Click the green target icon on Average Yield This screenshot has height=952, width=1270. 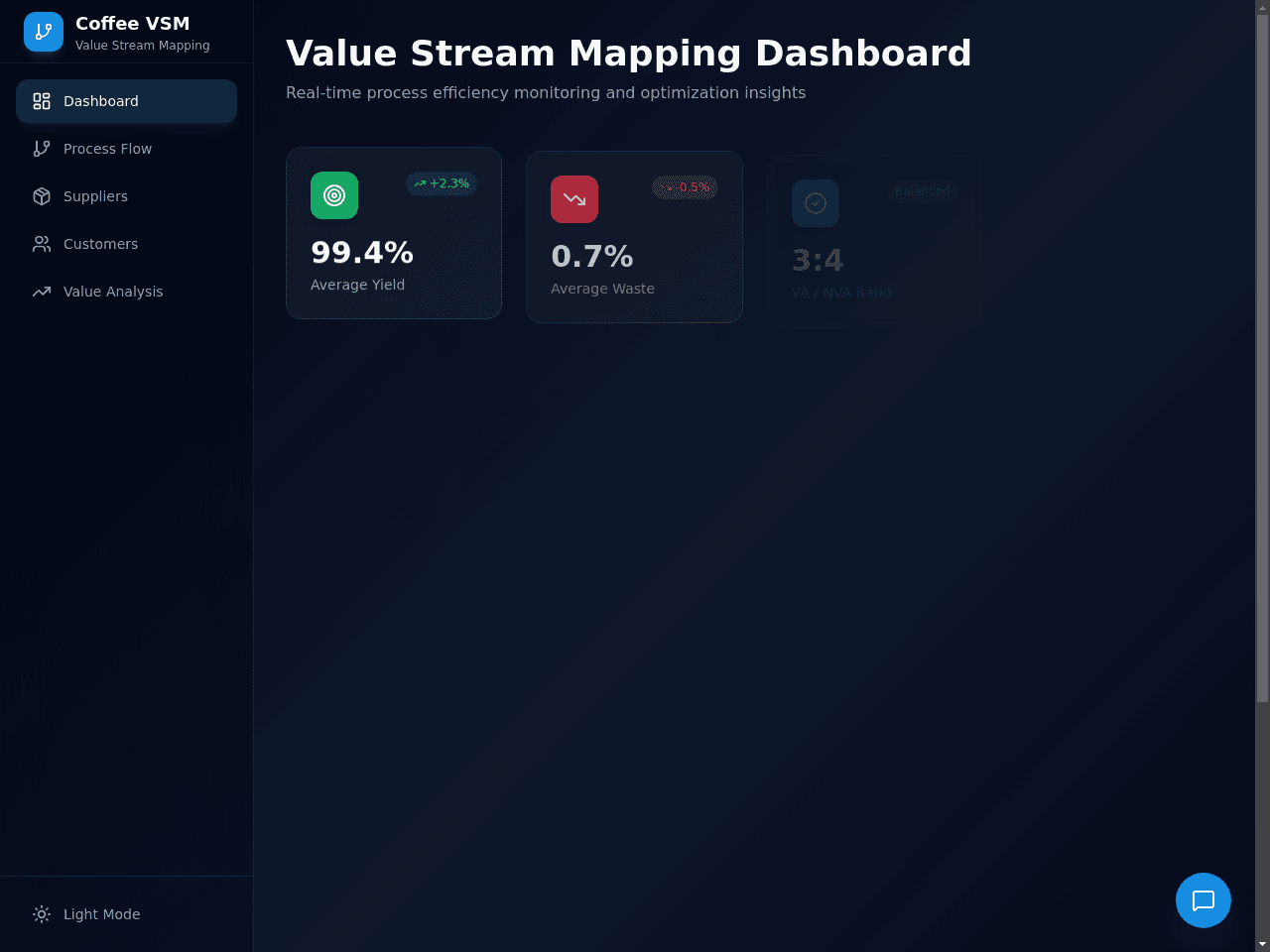click(x=334, y=195)
